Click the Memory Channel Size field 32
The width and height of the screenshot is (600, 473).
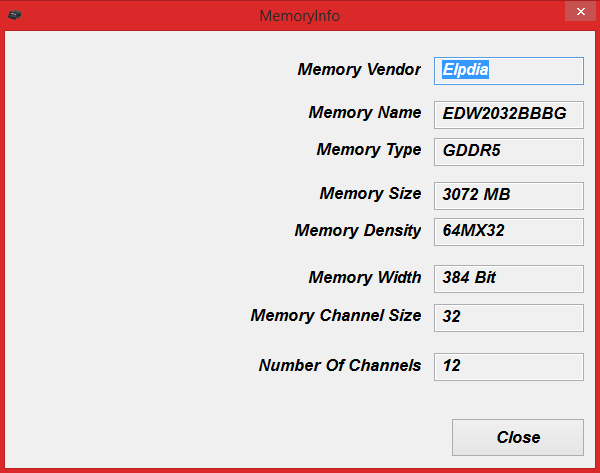pyautogui.click(x=509, y=318)
